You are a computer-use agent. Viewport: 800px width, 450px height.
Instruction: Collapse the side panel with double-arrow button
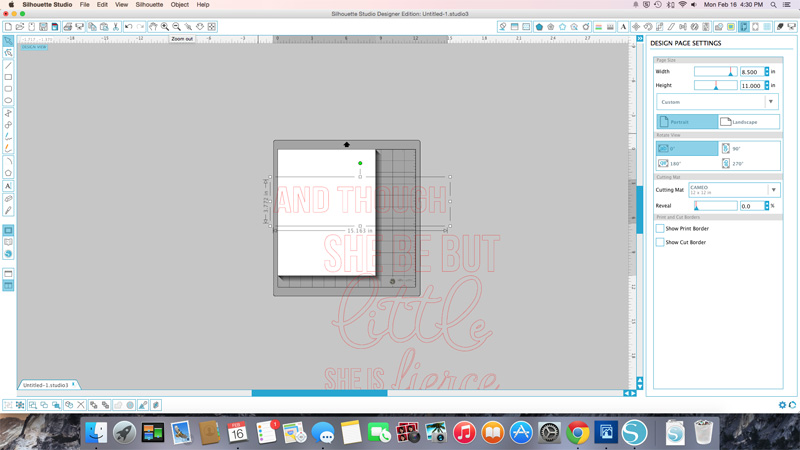tap(640, 38)
